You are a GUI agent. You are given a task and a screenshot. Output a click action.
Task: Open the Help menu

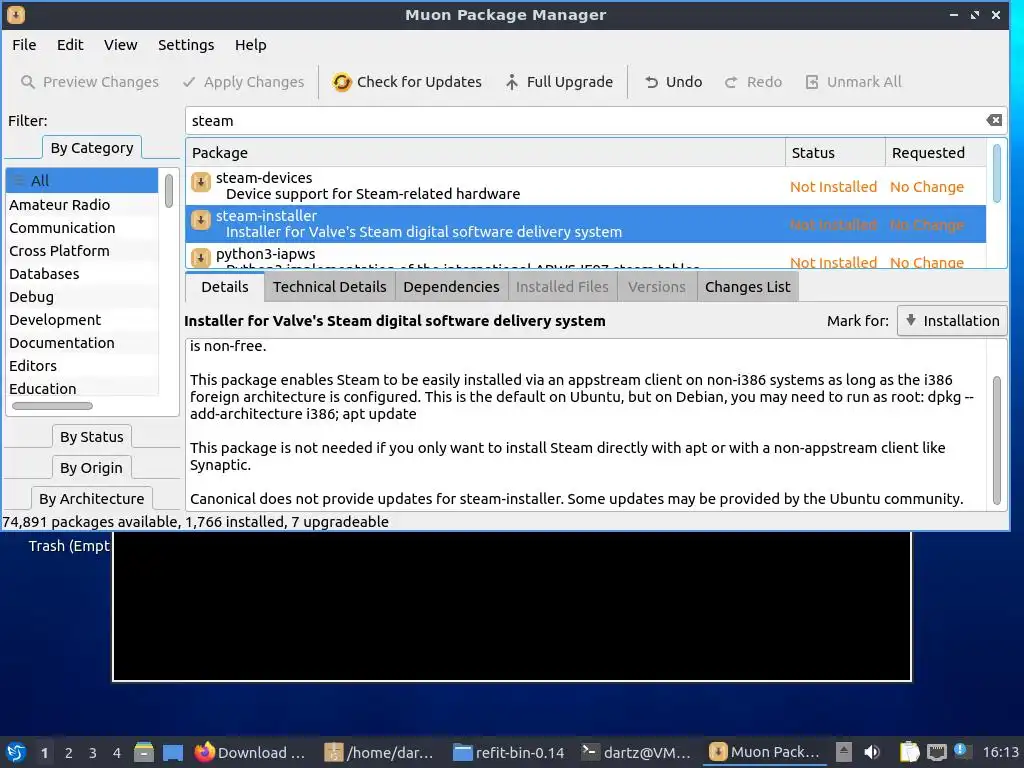click(250, 45)
